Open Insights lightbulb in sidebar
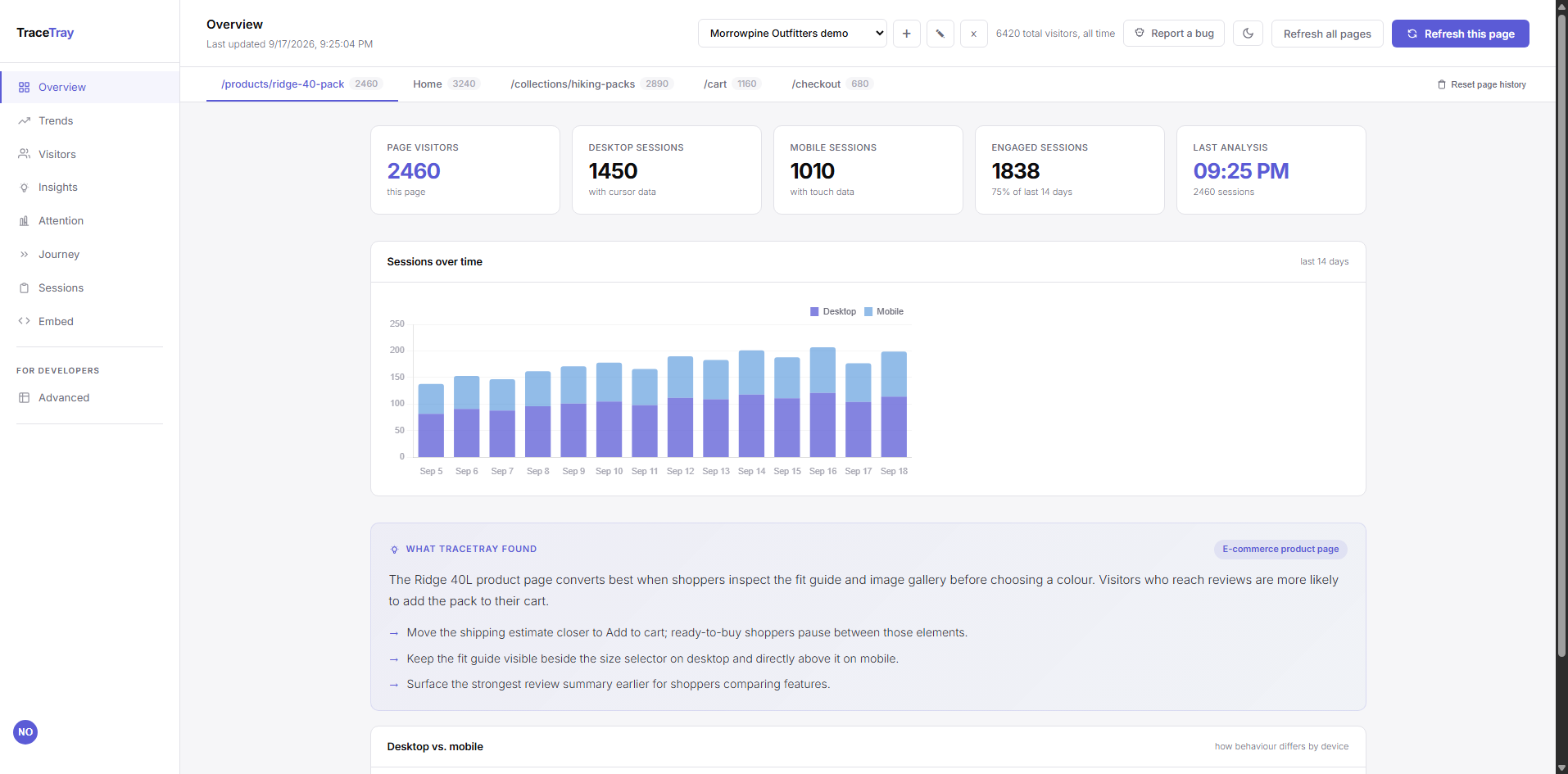Viewport: 1568px width, 774px height. (x=25, y=188)
